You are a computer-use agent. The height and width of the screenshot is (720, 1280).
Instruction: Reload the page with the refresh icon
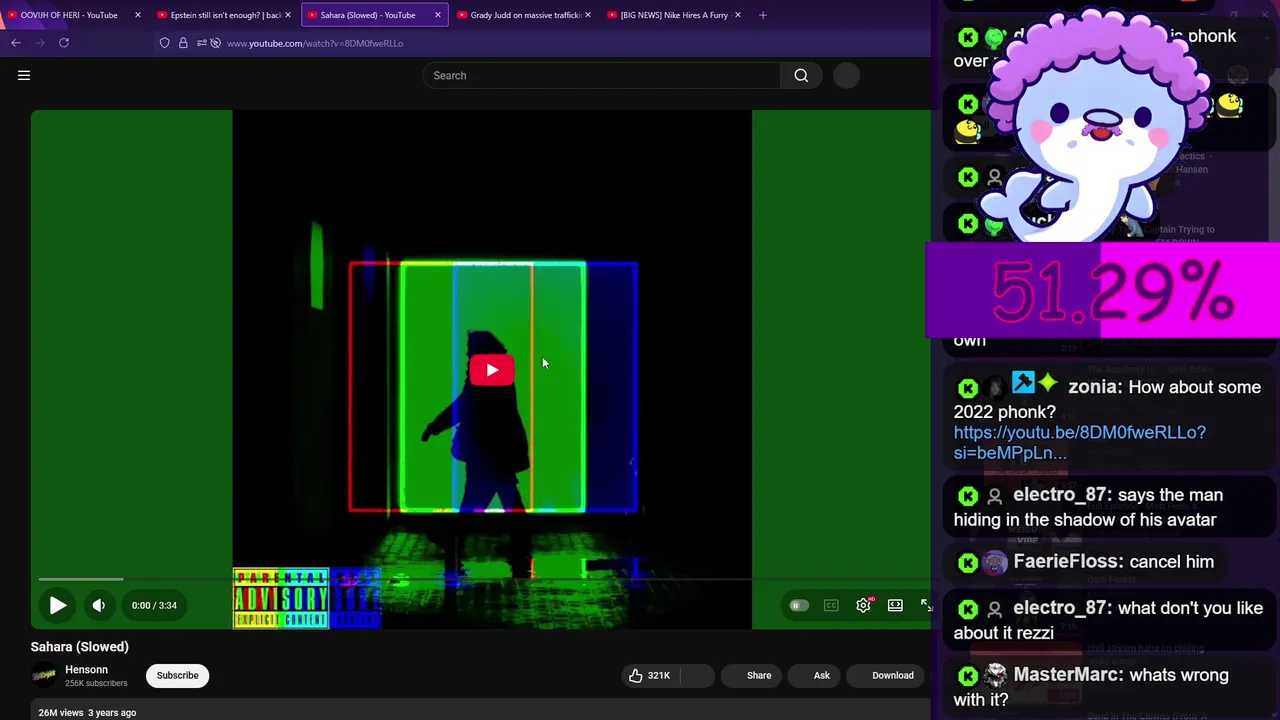click(64, 43)
